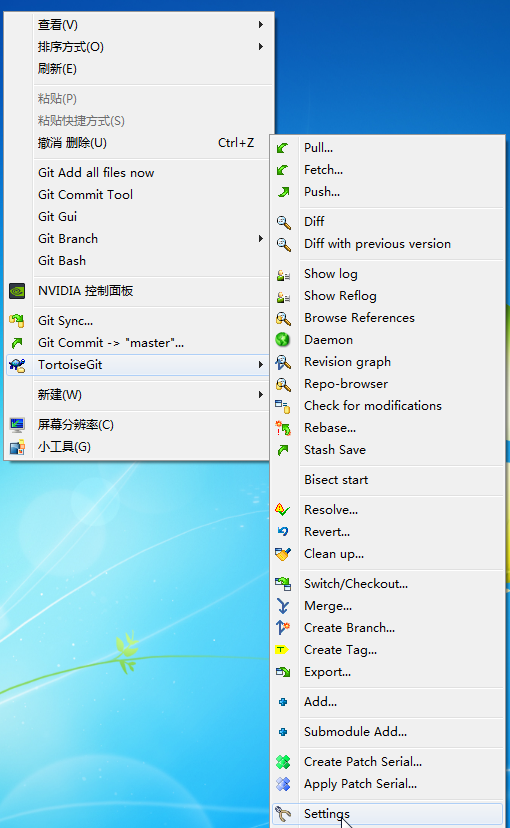Click the Export icon
This screenshot has width=510, height=828.
coord(283,672)
